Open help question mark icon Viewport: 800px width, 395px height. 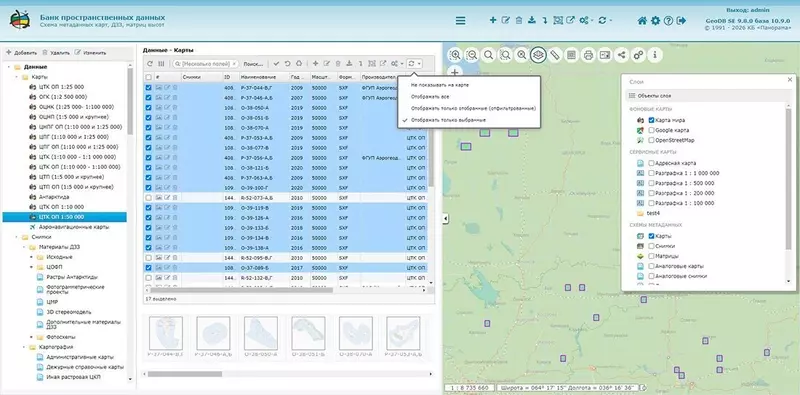click(668, 20)
